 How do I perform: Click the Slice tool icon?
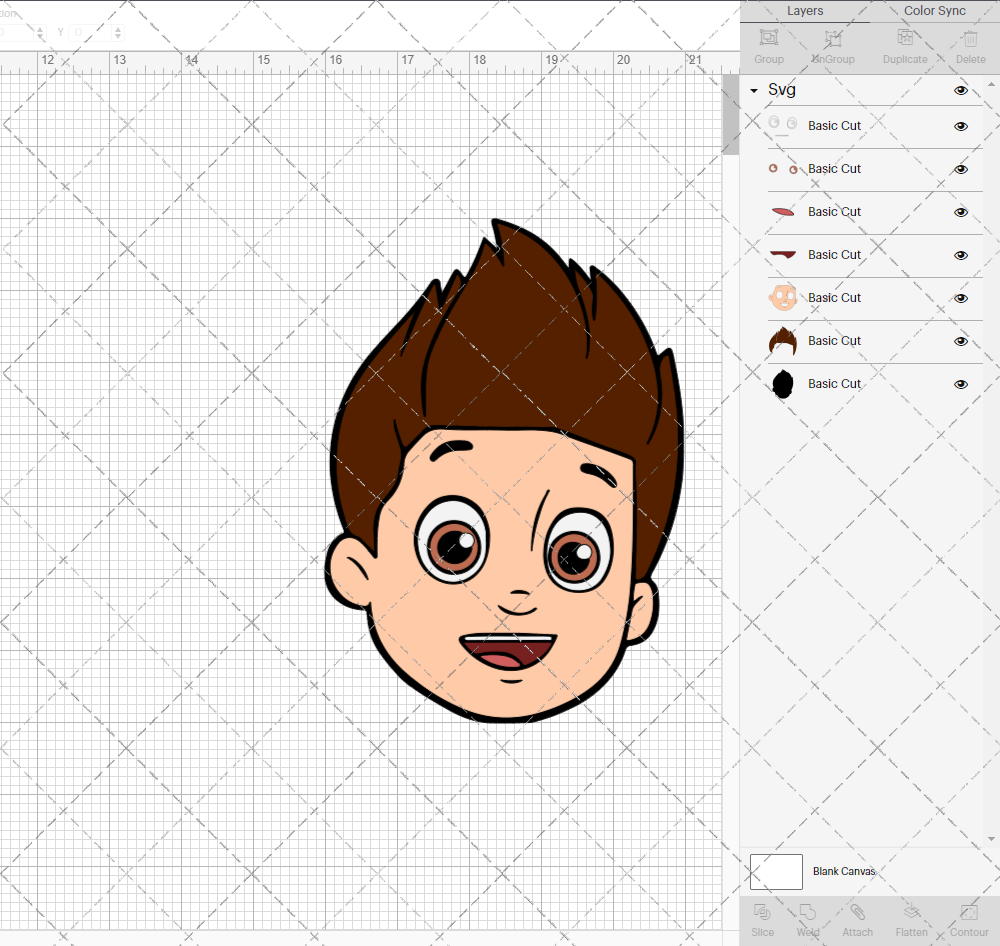click(x=762, y=912)
